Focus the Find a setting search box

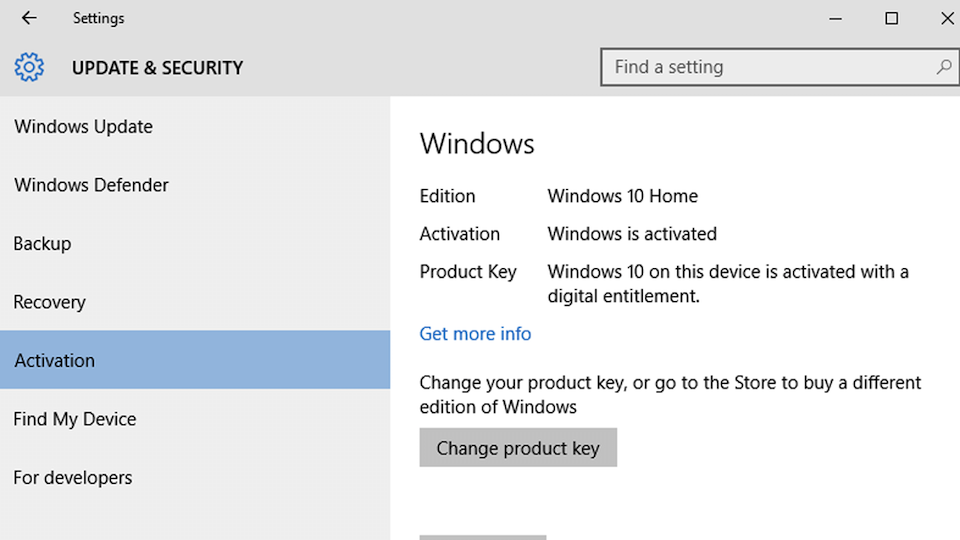pos(779,67)
